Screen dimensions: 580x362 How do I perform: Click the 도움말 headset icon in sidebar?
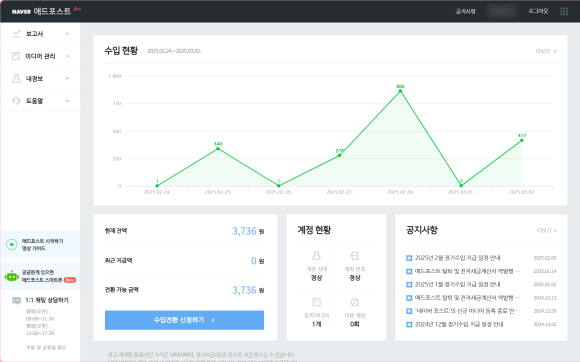tap(16, 101)
